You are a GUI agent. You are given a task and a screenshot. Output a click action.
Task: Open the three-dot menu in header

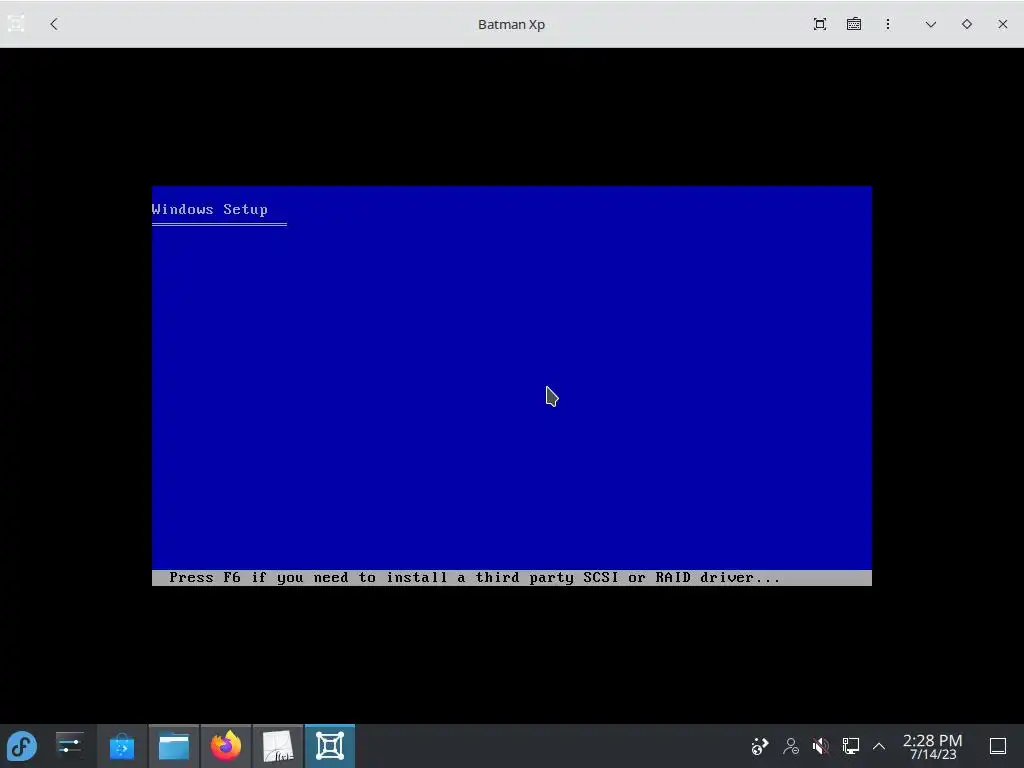pos(888,24)
